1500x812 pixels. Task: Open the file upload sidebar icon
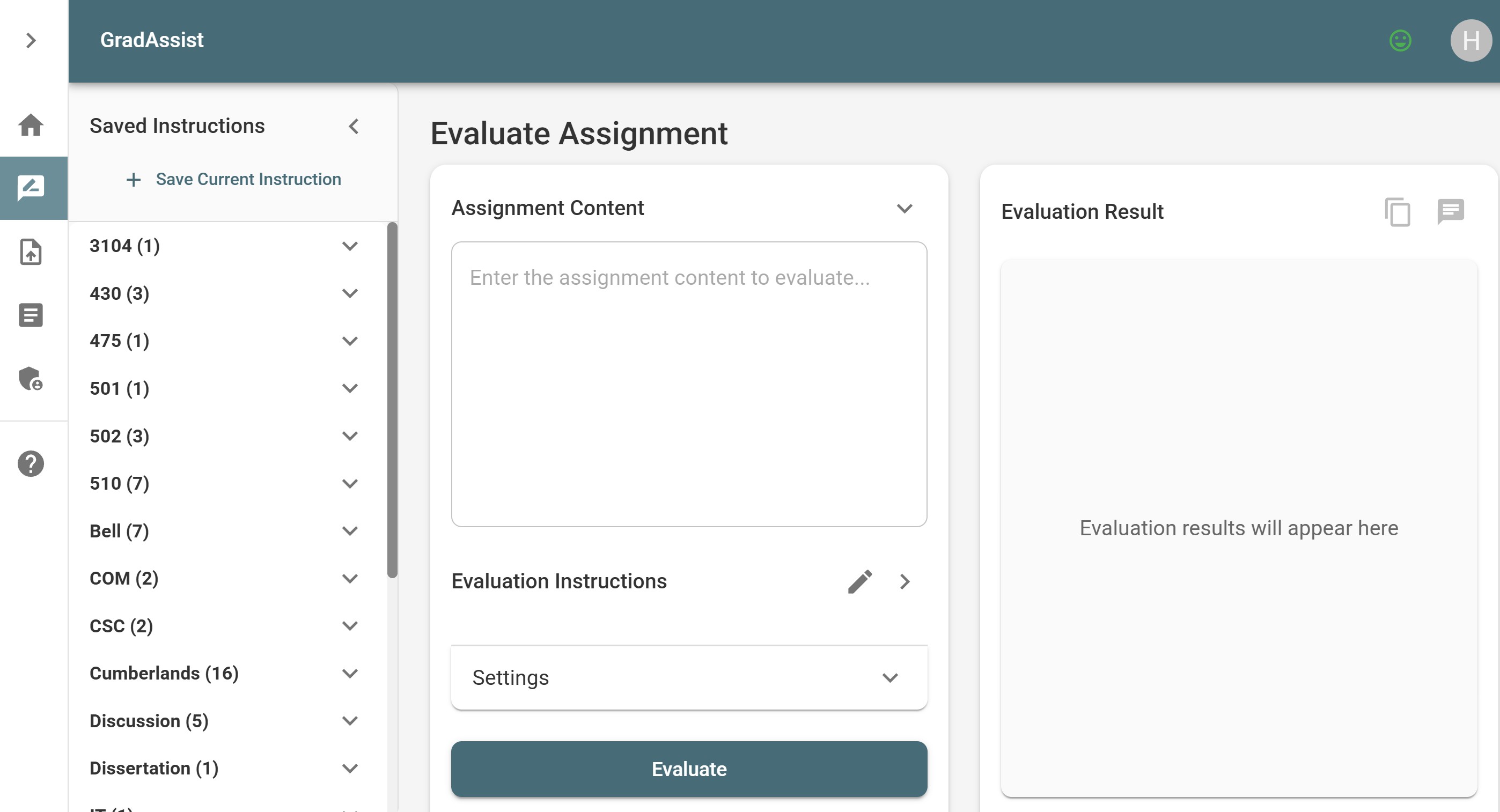point(31,252)
